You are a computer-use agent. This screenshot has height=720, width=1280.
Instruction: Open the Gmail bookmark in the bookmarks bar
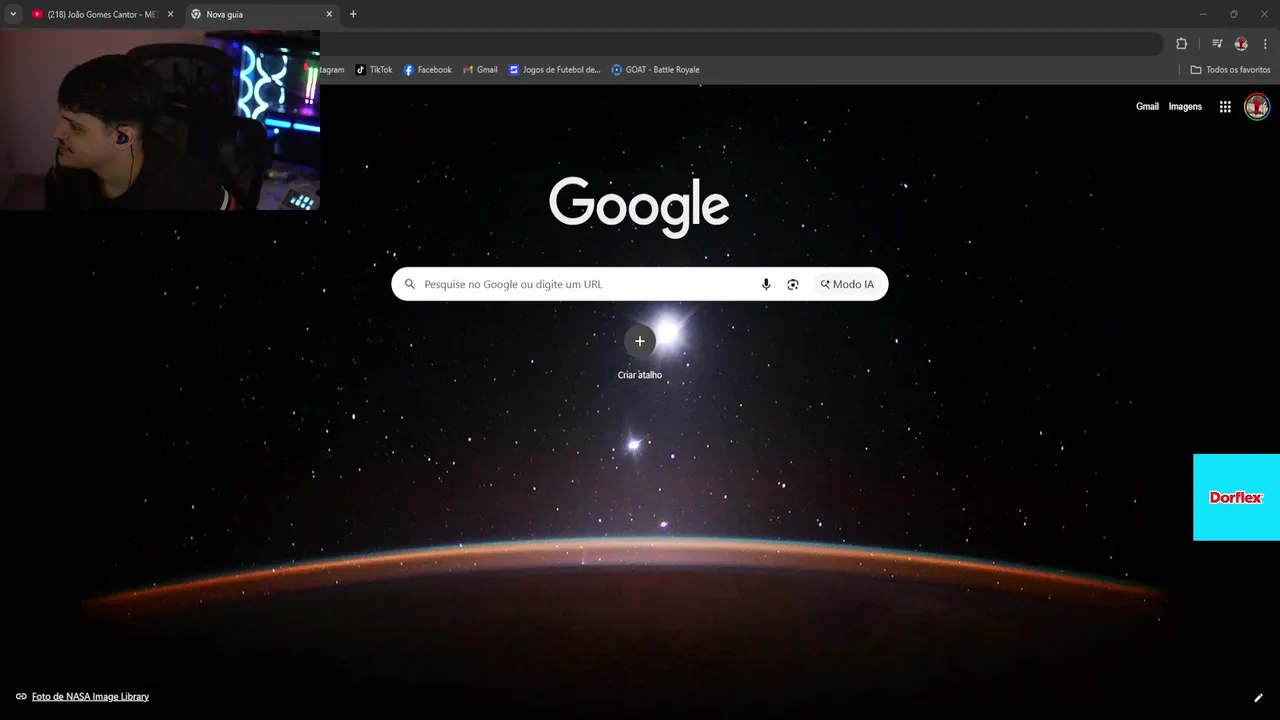(x=480, y=70)
